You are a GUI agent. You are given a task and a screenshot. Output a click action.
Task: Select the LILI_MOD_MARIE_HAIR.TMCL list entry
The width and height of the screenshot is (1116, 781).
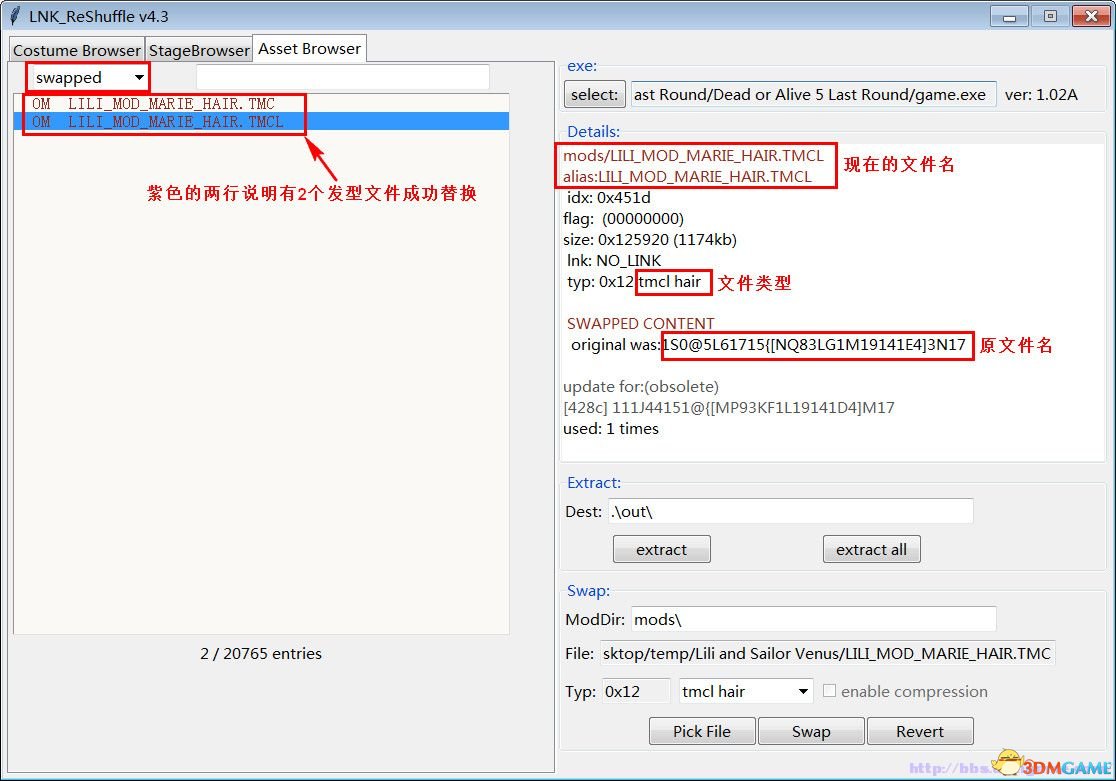pyautogui.click(x=261, y=122)
